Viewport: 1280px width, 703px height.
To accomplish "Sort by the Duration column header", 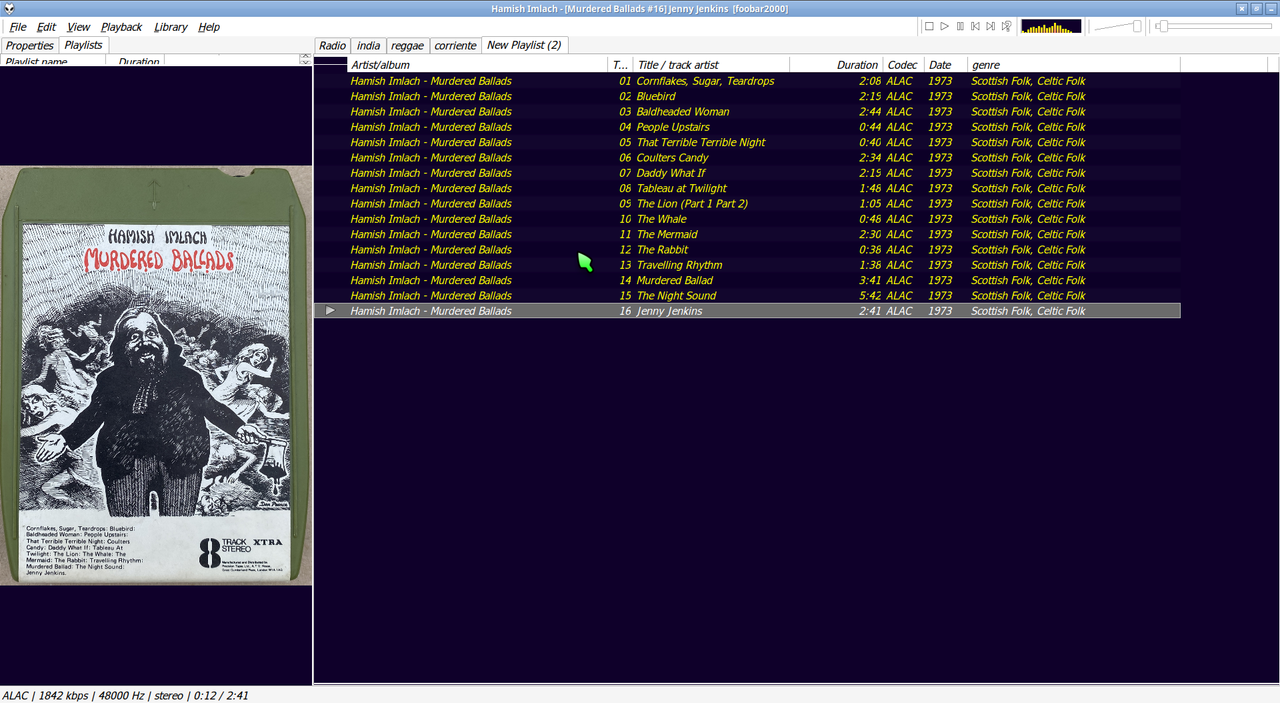I will (x=836, y=65).
